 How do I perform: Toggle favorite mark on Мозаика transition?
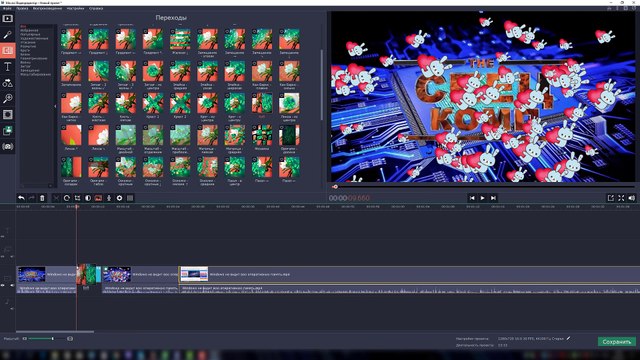(254, 127)
